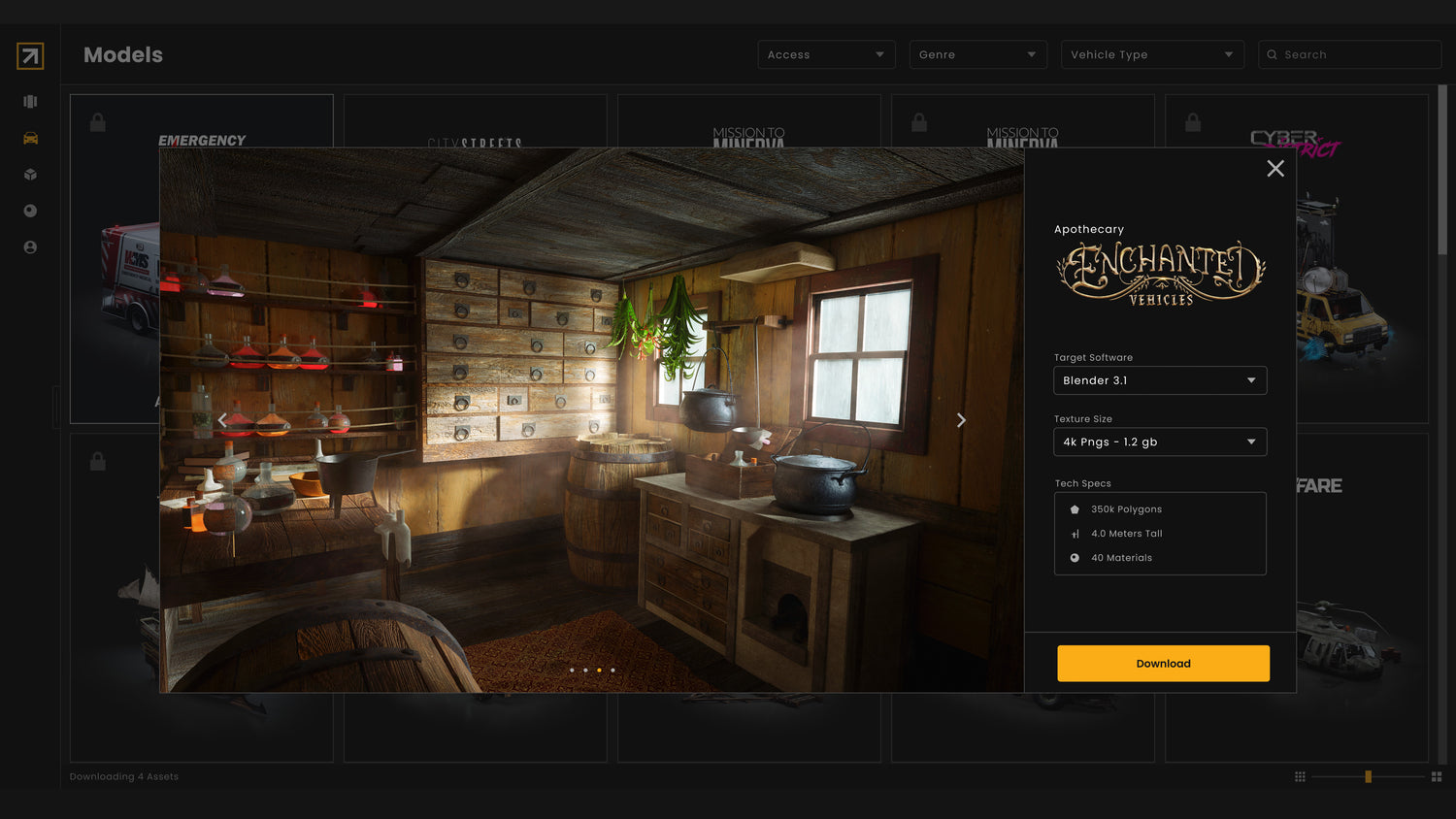Go to previous preview image with left arrow
1456x819 pixels.
(x=222, y=420)
